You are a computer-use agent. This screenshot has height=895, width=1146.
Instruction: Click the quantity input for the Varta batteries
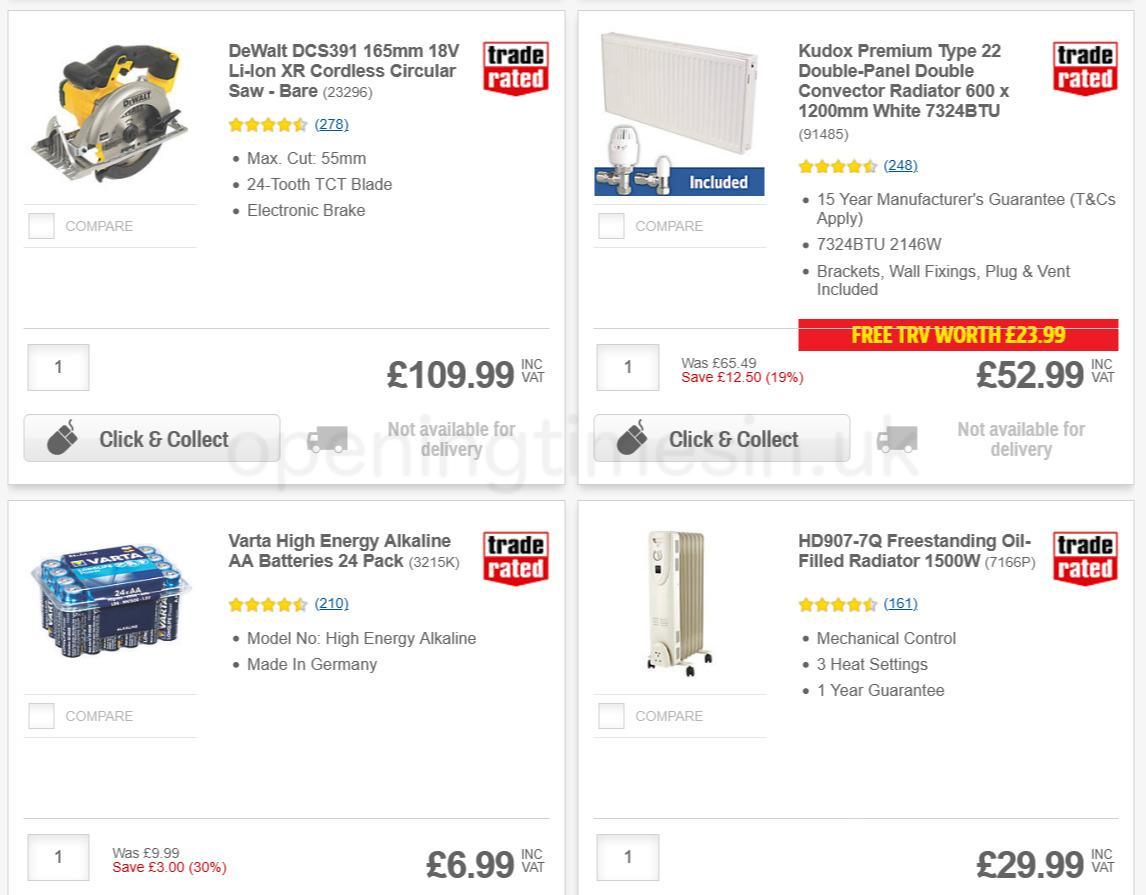click(x=58, y=857)
